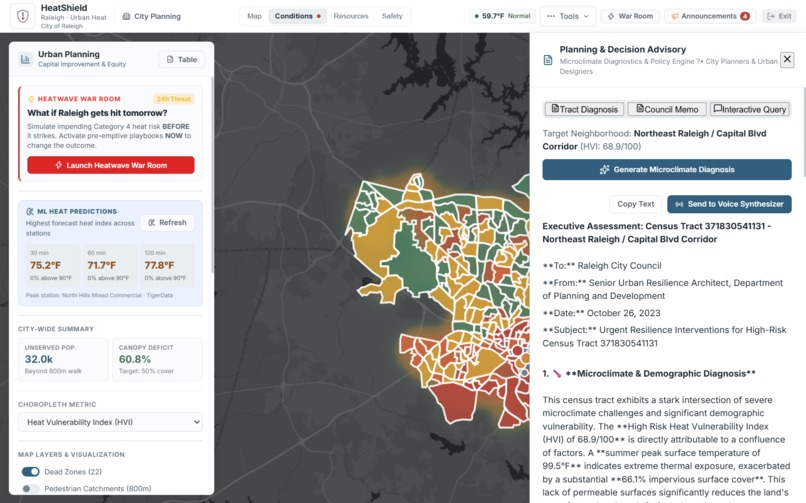Click the HeatShield shield logo icon

pos(23,16)
